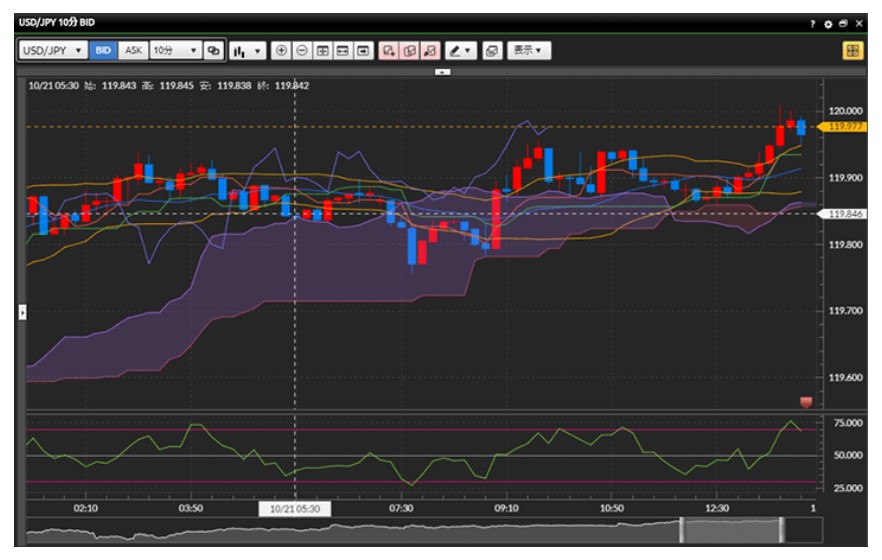Screen dimensions: 882x560
Task: Click the red marker at chart bottom-right
Action: point(806,402)
